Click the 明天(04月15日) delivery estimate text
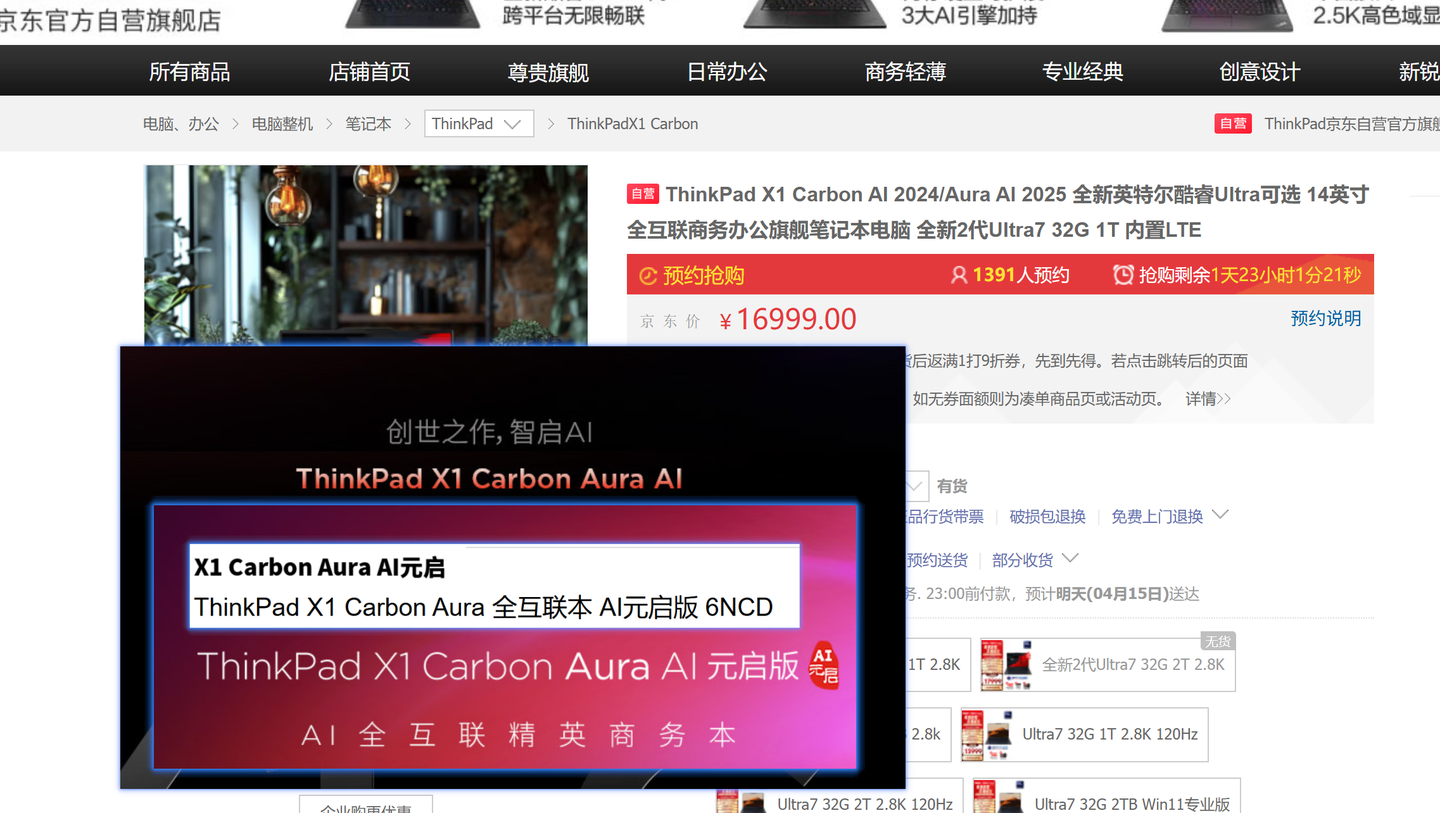This screenshot has height=813, width=1440. coord(1112,594)
